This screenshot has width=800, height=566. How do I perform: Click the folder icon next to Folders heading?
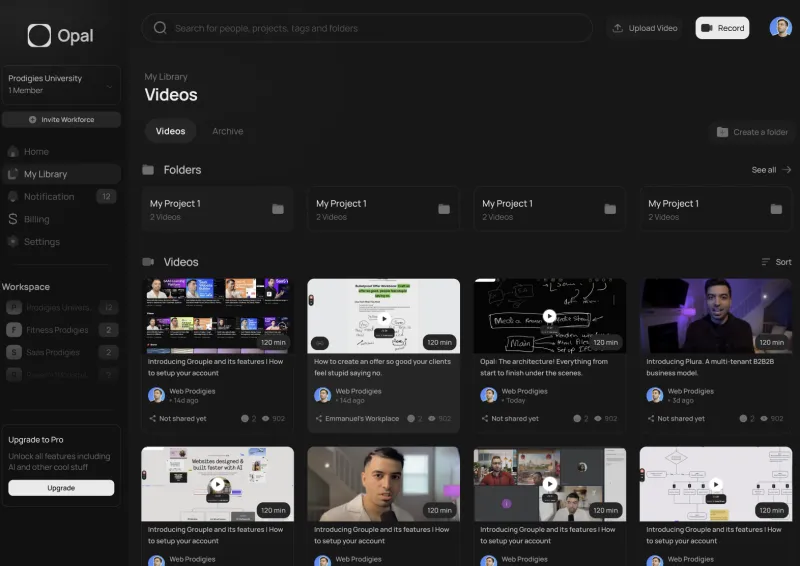pos(148,169)
